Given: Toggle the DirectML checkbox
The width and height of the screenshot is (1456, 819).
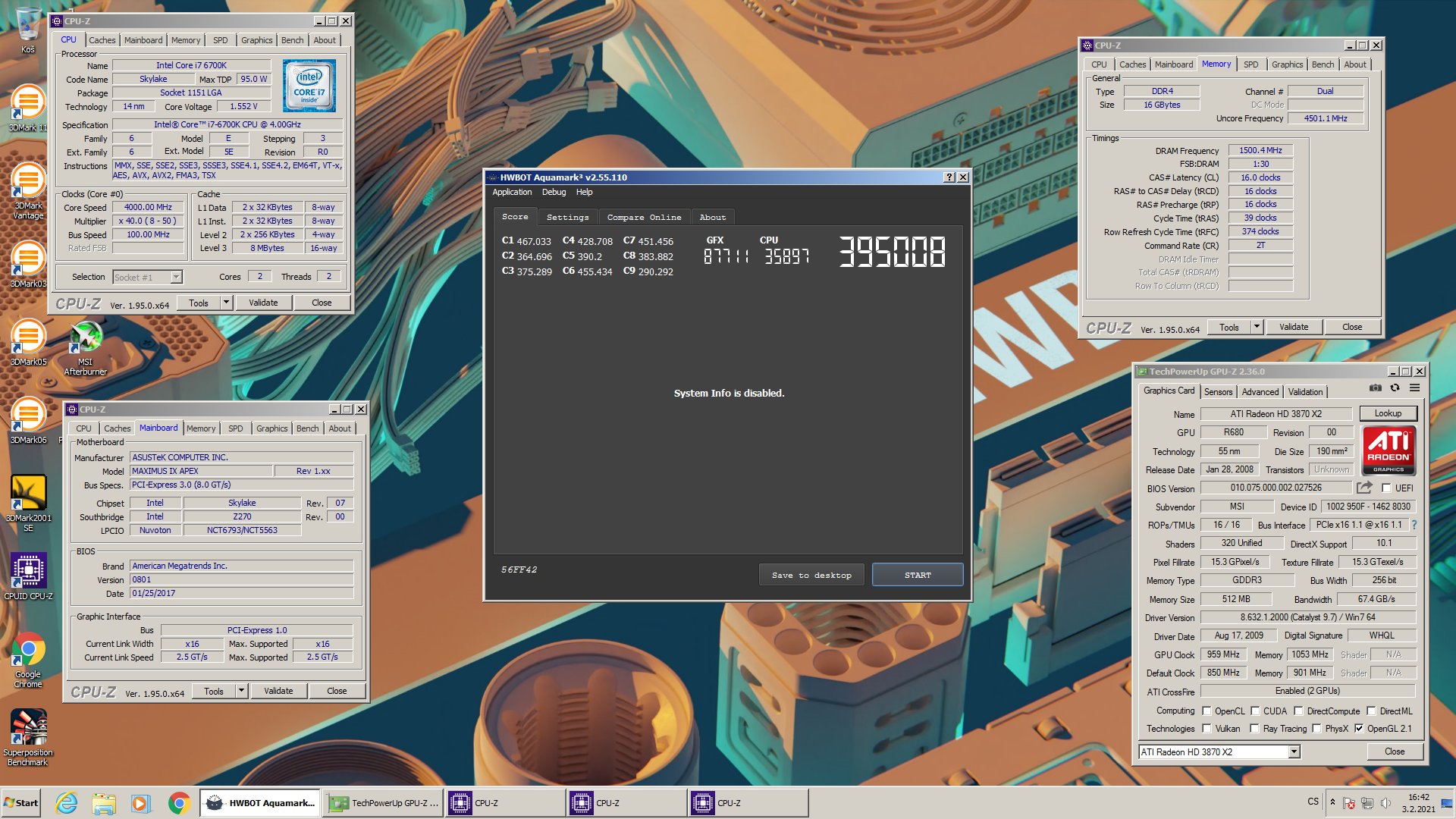Looking at the screenshot, I should tap(1371, 711).
